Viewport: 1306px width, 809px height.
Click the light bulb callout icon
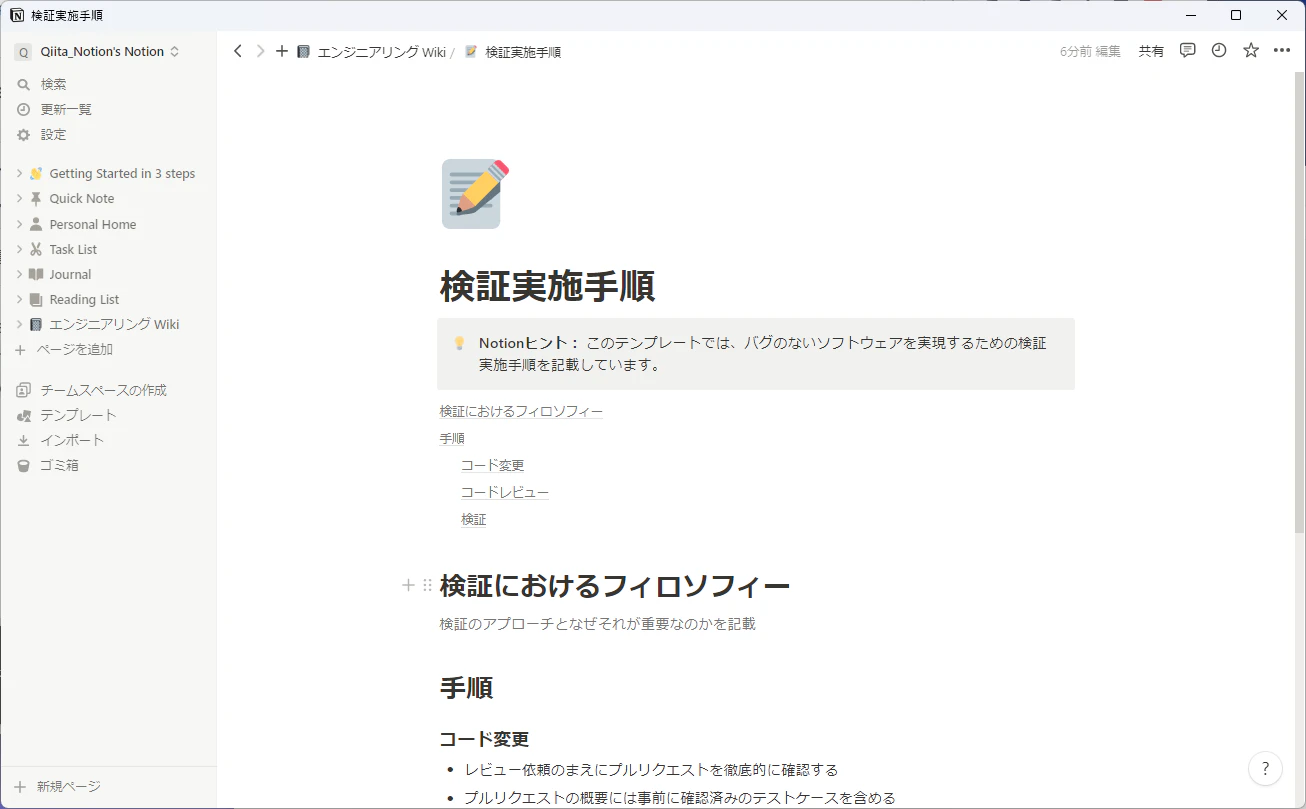click(460, 343)
